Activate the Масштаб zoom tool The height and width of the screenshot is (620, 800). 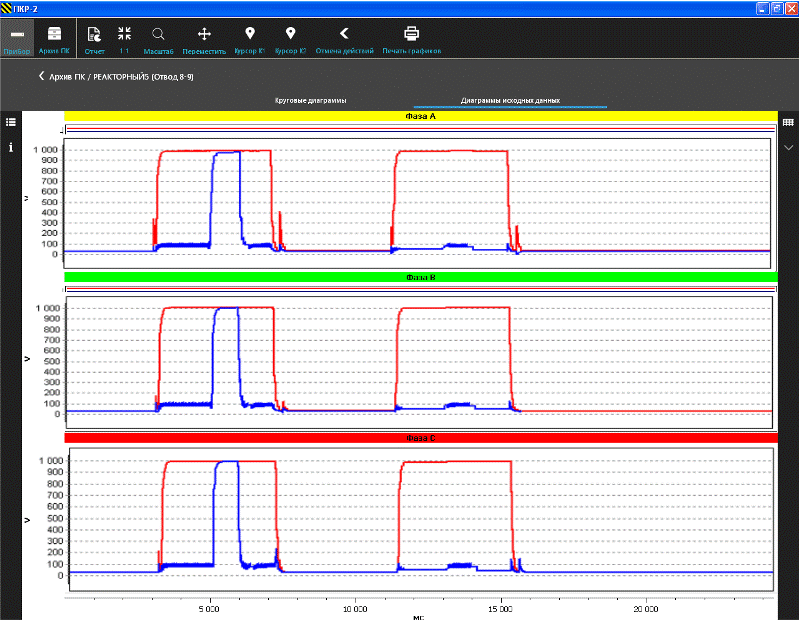click(x=158, y=40)
